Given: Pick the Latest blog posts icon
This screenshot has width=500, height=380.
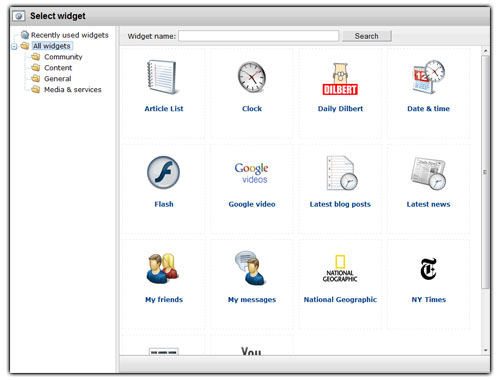Looking at the screenshot, I should (341, 173).
